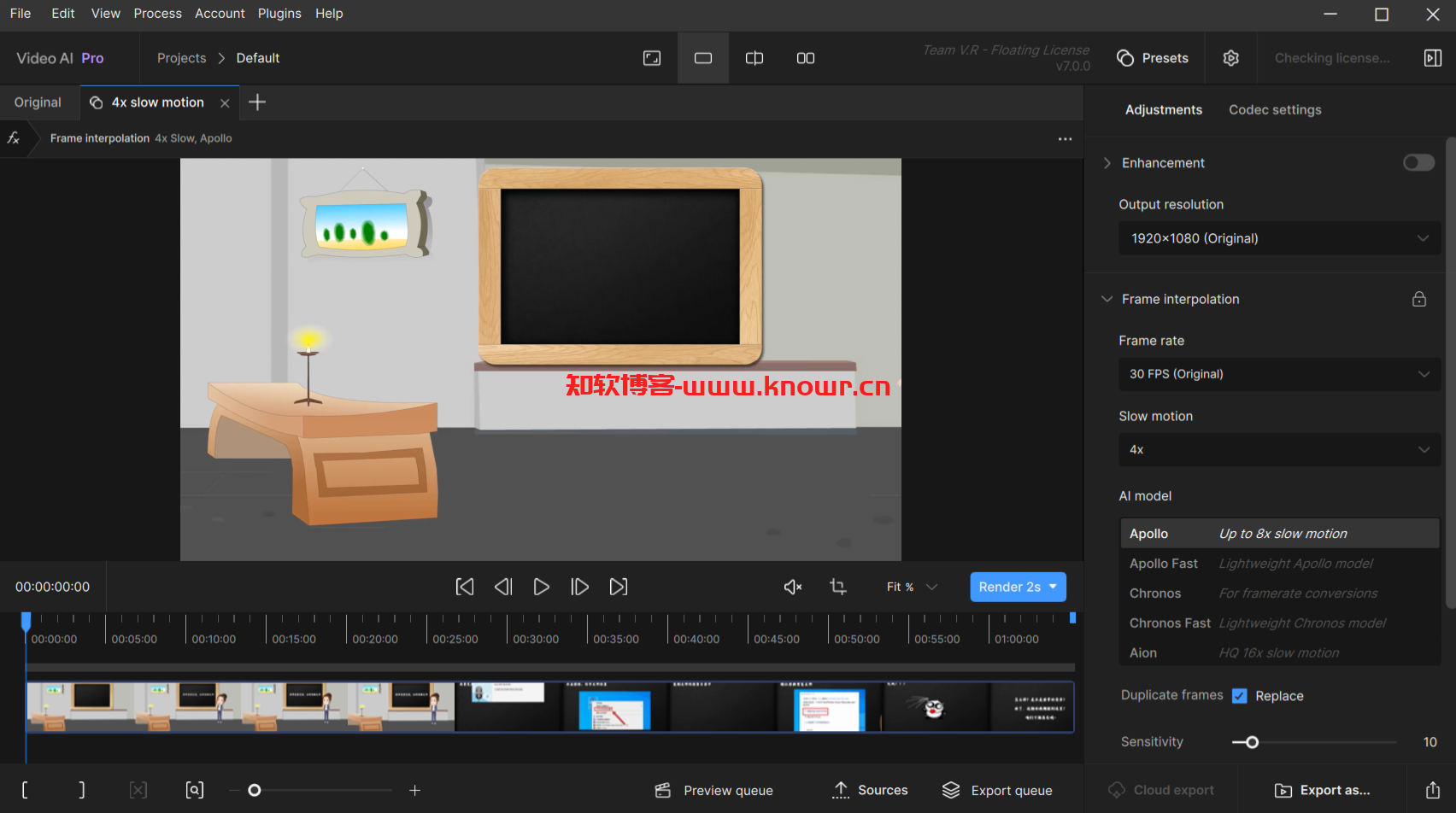Click the panda thumbnail in timeline strip
1456x813 pixels.
tap(935, 707)
